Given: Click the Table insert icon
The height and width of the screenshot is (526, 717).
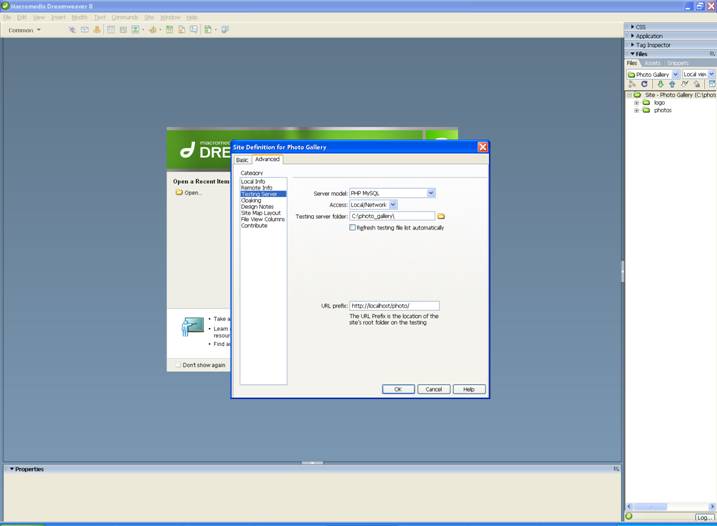Looking at the screenshot, I should tap(111, 30).
